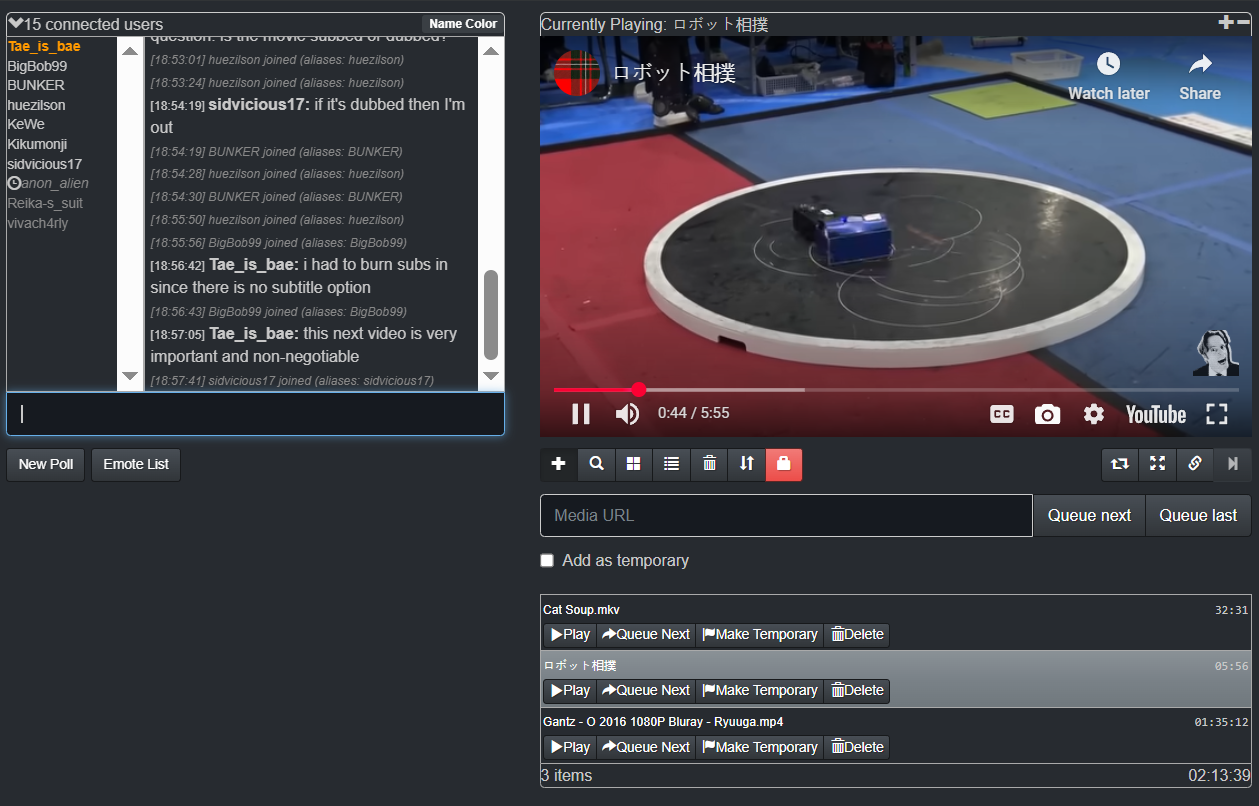1259x806 pixels.
Task: Get the video link chain icon
Action: coord(1194,464)
